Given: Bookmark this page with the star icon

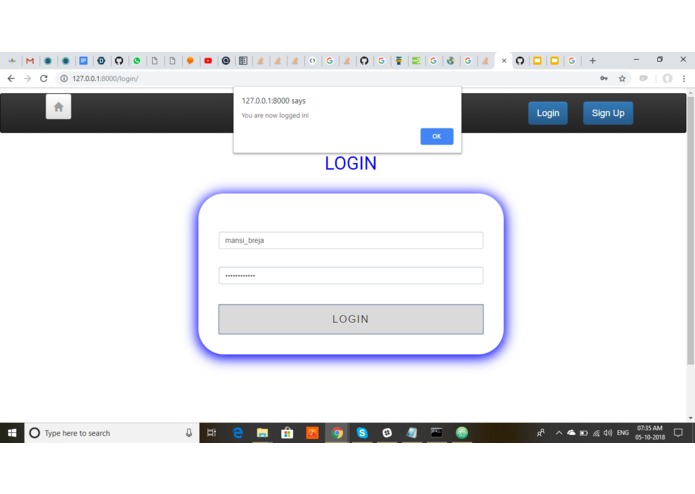Looking at the screenshot, I should (x=622, y=78).
